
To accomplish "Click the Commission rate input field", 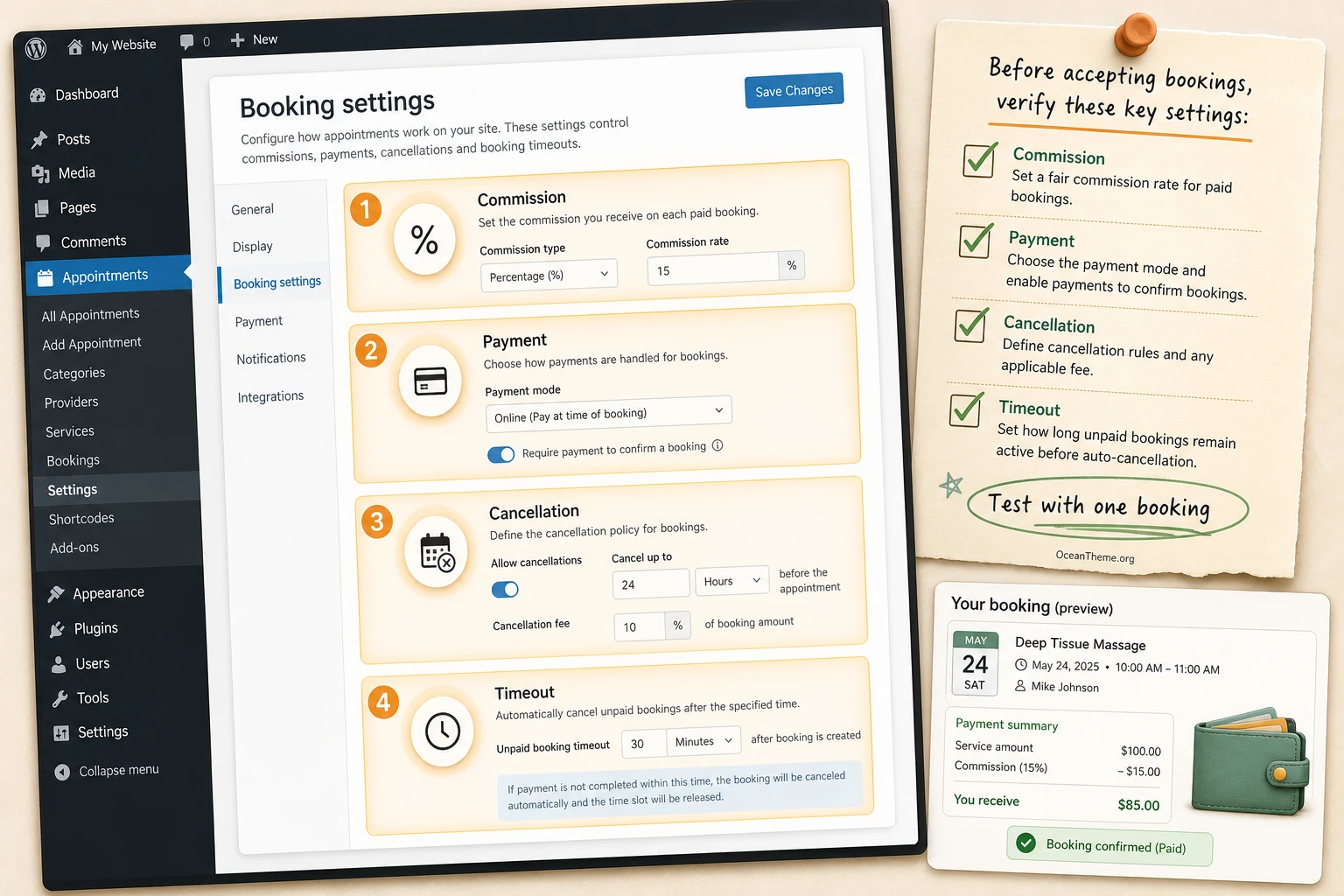I will (x=714, y=269).
